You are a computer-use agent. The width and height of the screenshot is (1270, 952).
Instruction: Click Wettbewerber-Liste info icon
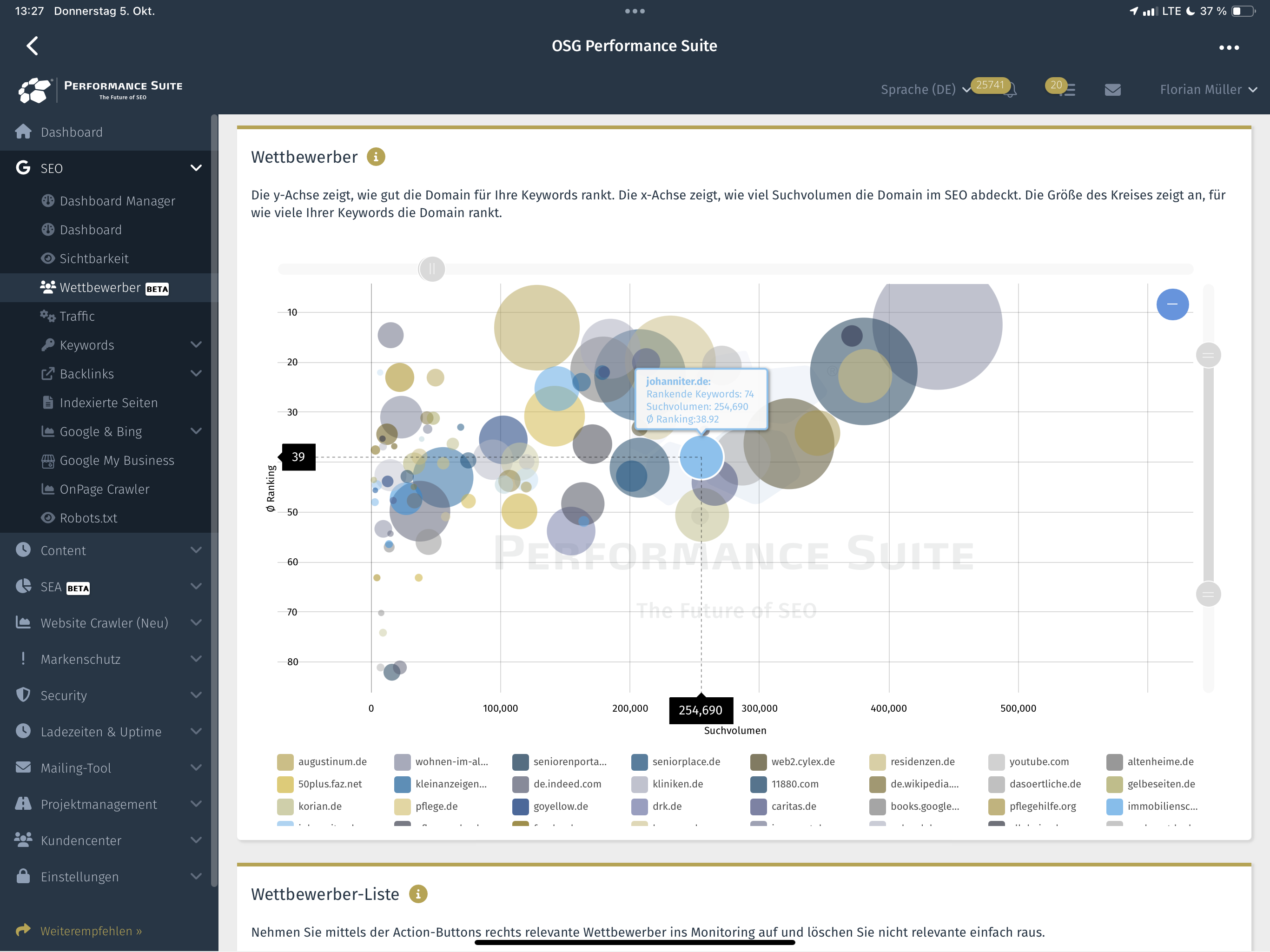click(x=418, y=893)
